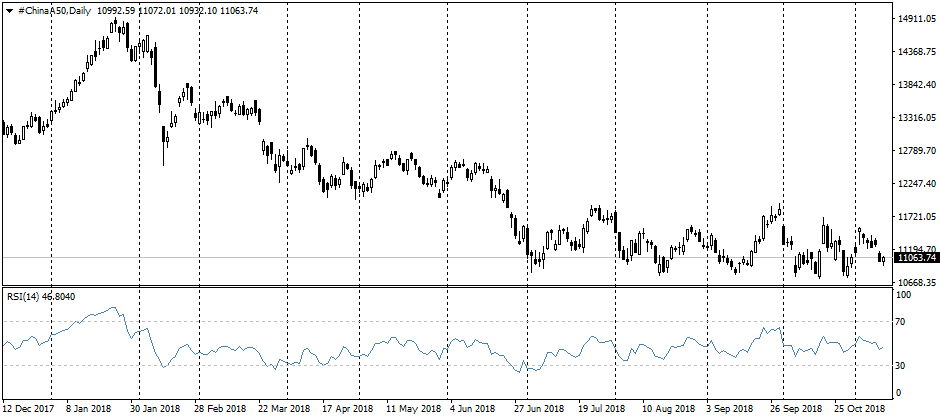Click the current price tag 11063.74

(912, 258)
